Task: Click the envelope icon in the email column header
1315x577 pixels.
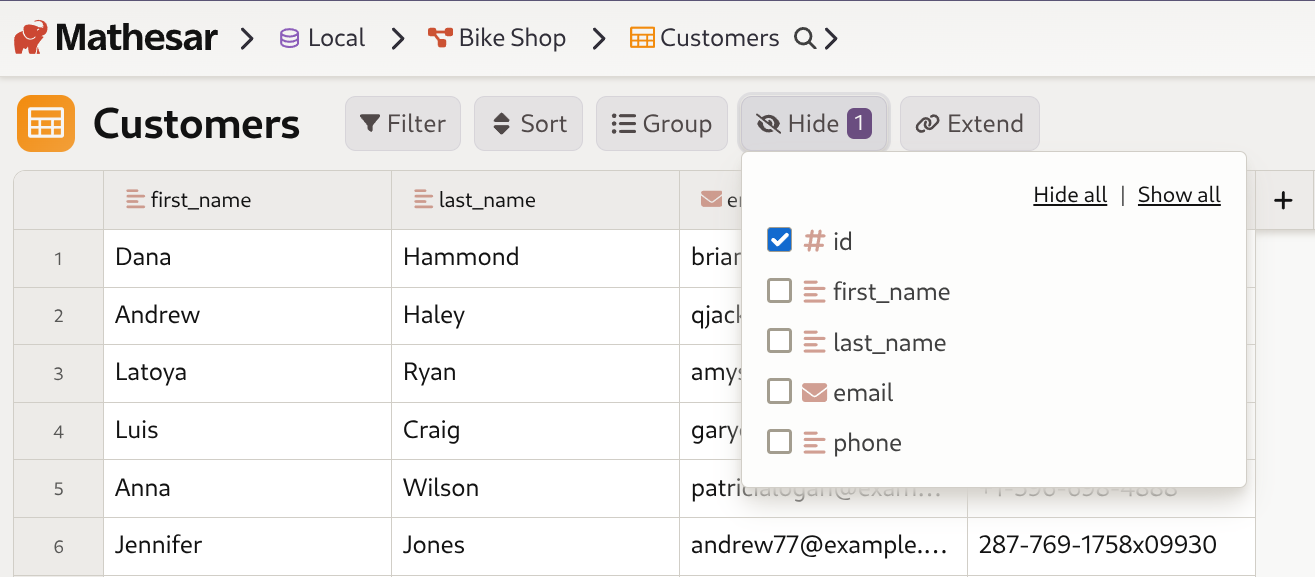Action: [711, 199]
